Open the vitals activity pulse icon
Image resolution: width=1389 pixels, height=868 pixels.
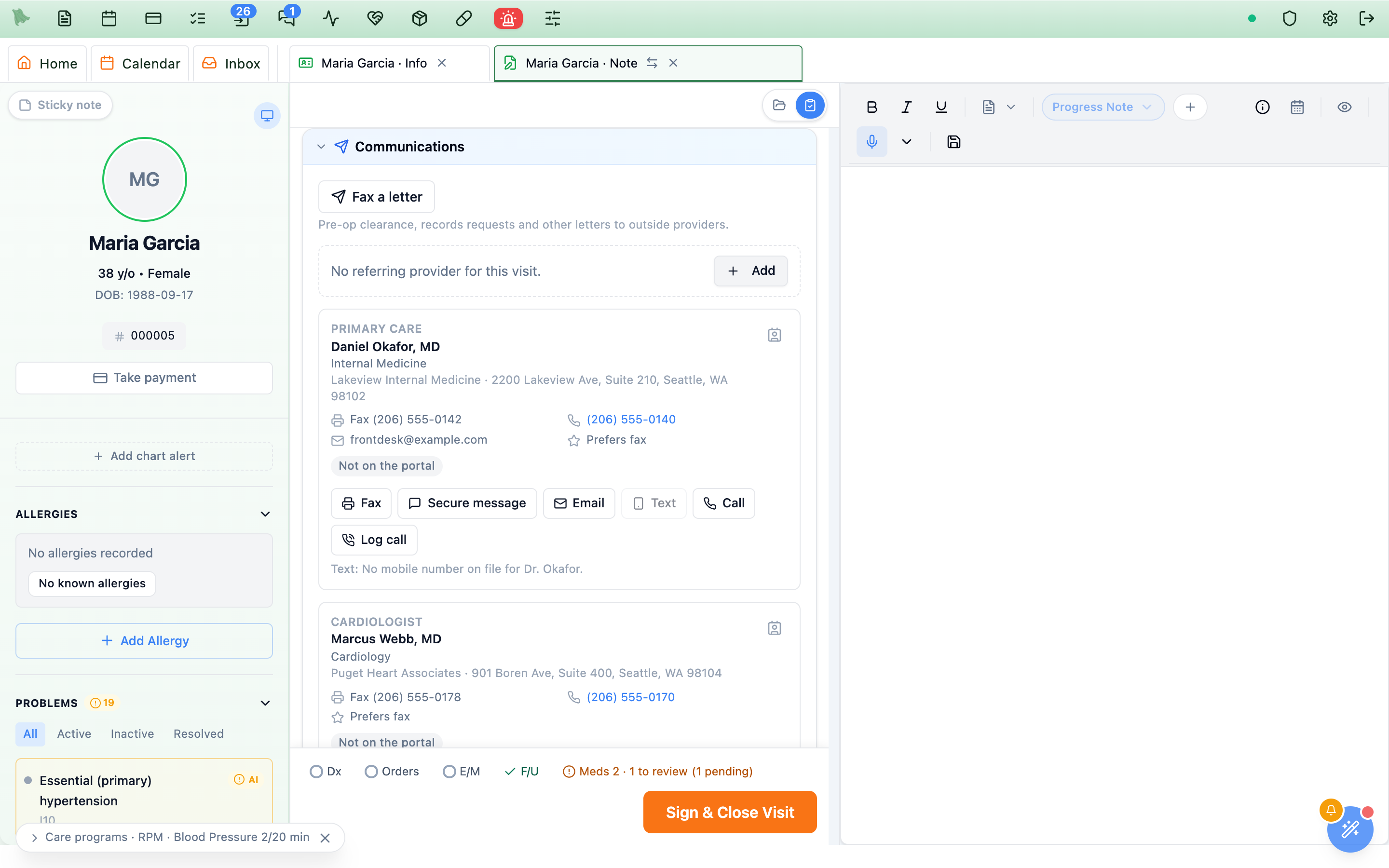[x=330, y=18]
